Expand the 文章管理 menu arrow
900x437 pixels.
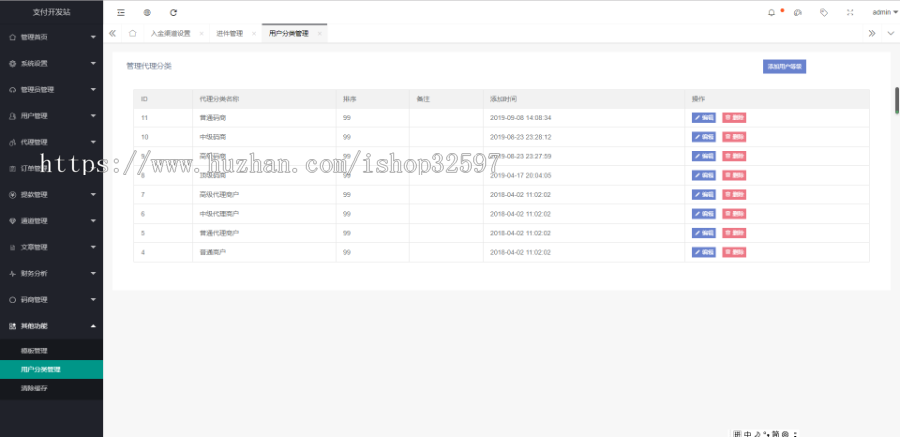(x=93, y=247)
